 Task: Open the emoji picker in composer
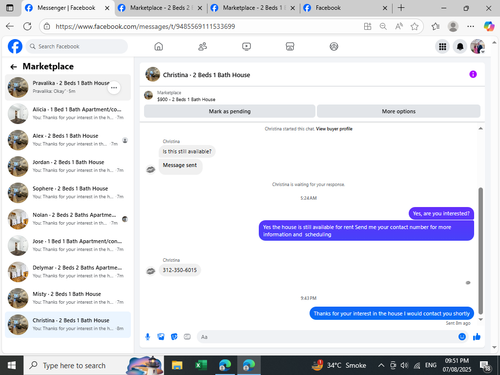click(462, 337)
